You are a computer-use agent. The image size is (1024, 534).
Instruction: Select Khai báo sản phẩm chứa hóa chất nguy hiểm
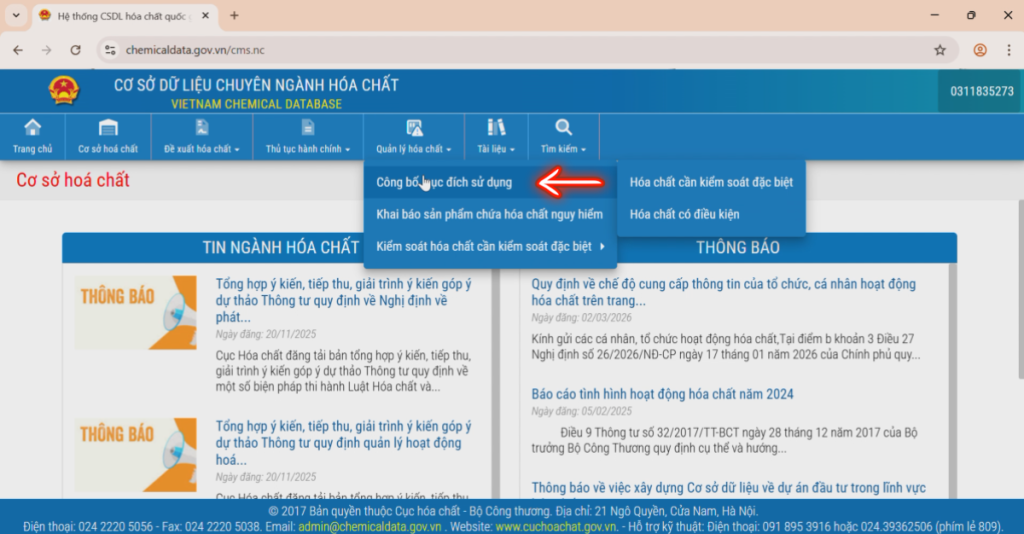coord(489,214)
